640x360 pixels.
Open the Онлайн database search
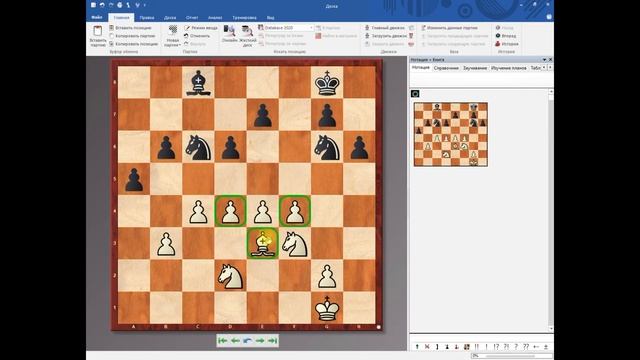tap(229, 33)
